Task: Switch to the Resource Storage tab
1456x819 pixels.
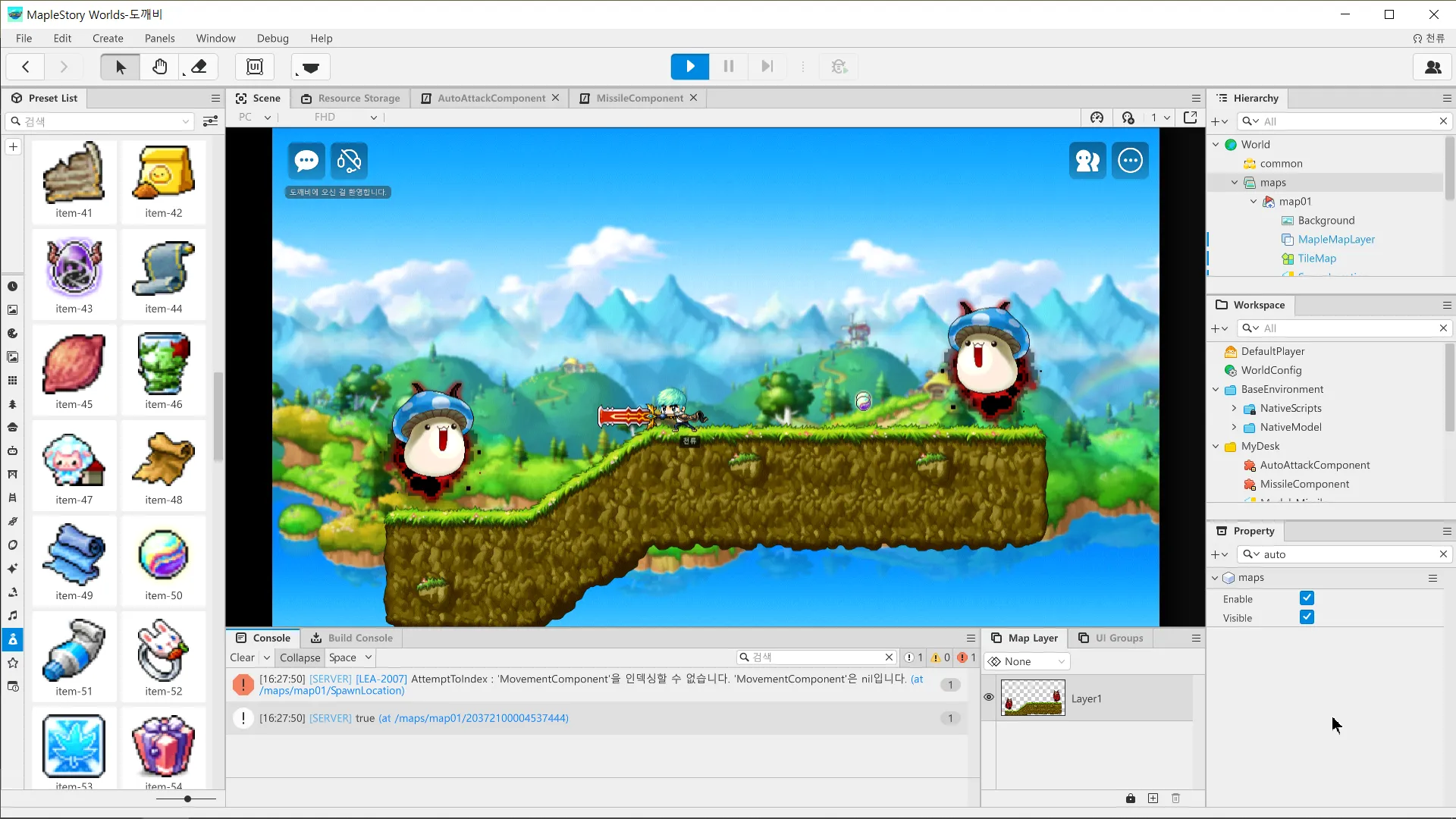Action: click(350, 98)
